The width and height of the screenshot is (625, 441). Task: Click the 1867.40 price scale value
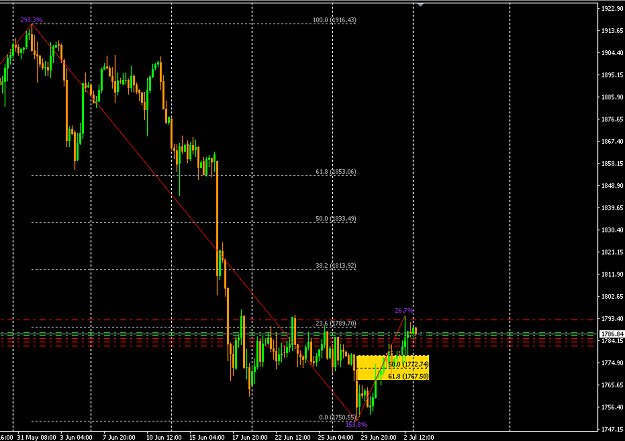coord(612,141)
